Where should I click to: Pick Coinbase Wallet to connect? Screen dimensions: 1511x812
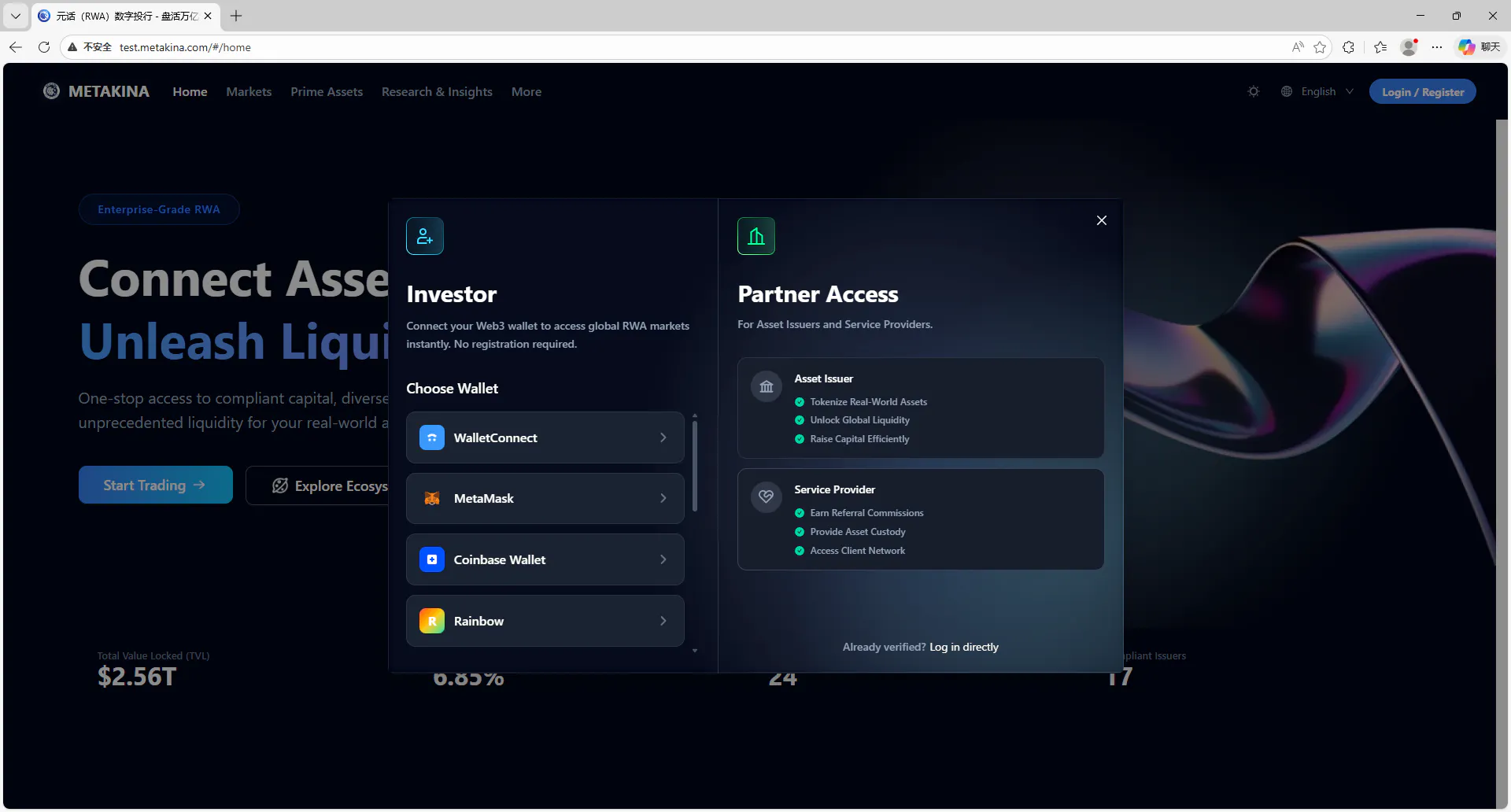coord(545,559)
